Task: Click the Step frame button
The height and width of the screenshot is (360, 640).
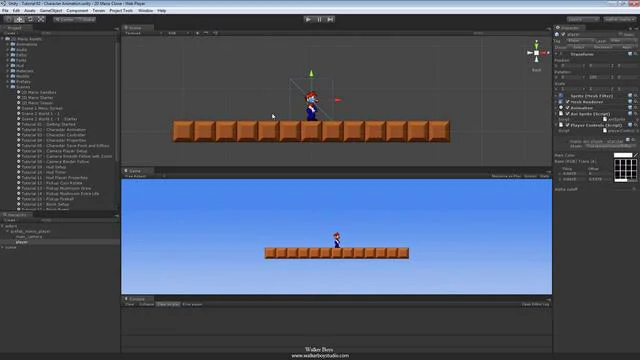Action: (x=330, y=19)
